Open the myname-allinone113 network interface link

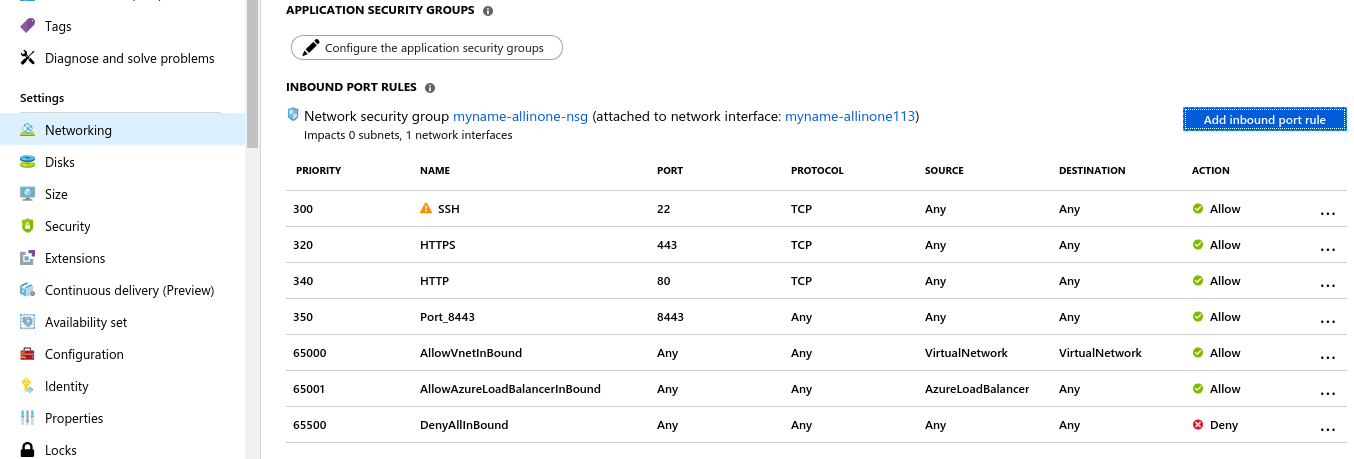(850, 116)
